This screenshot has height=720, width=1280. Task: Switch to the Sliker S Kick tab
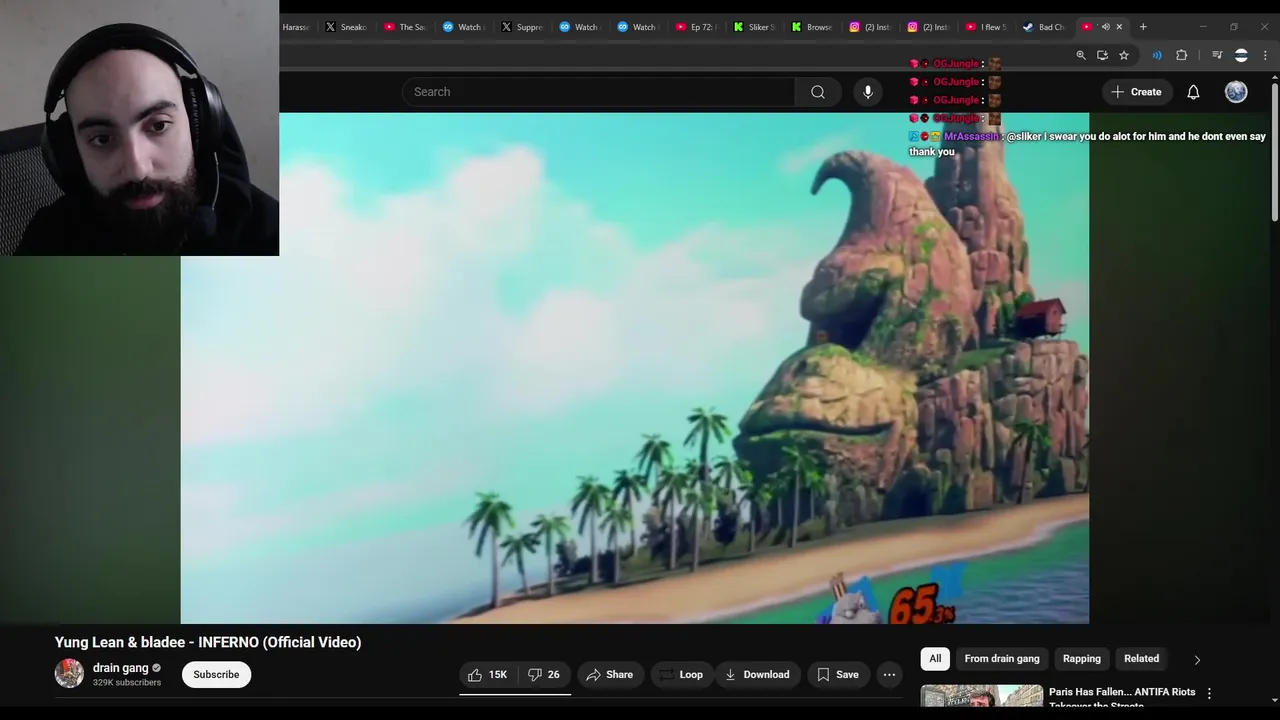point(754,27)
